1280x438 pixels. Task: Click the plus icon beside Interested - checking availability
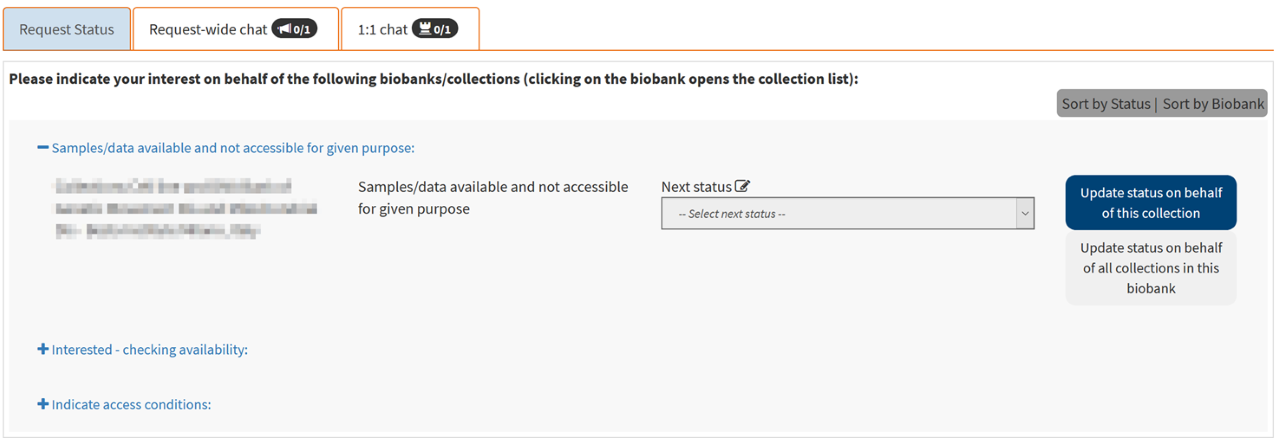(43, 350)
